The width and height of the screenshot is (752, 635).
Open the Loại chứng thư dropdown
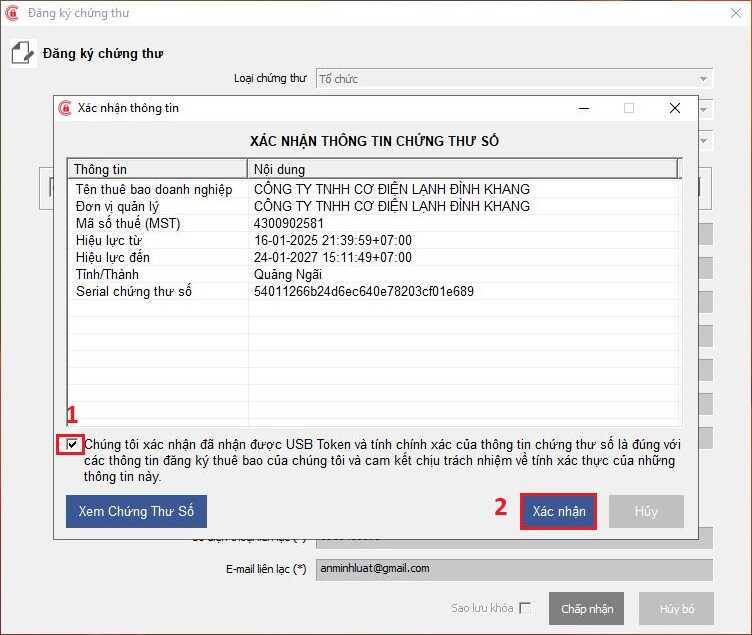click(704, 79)
